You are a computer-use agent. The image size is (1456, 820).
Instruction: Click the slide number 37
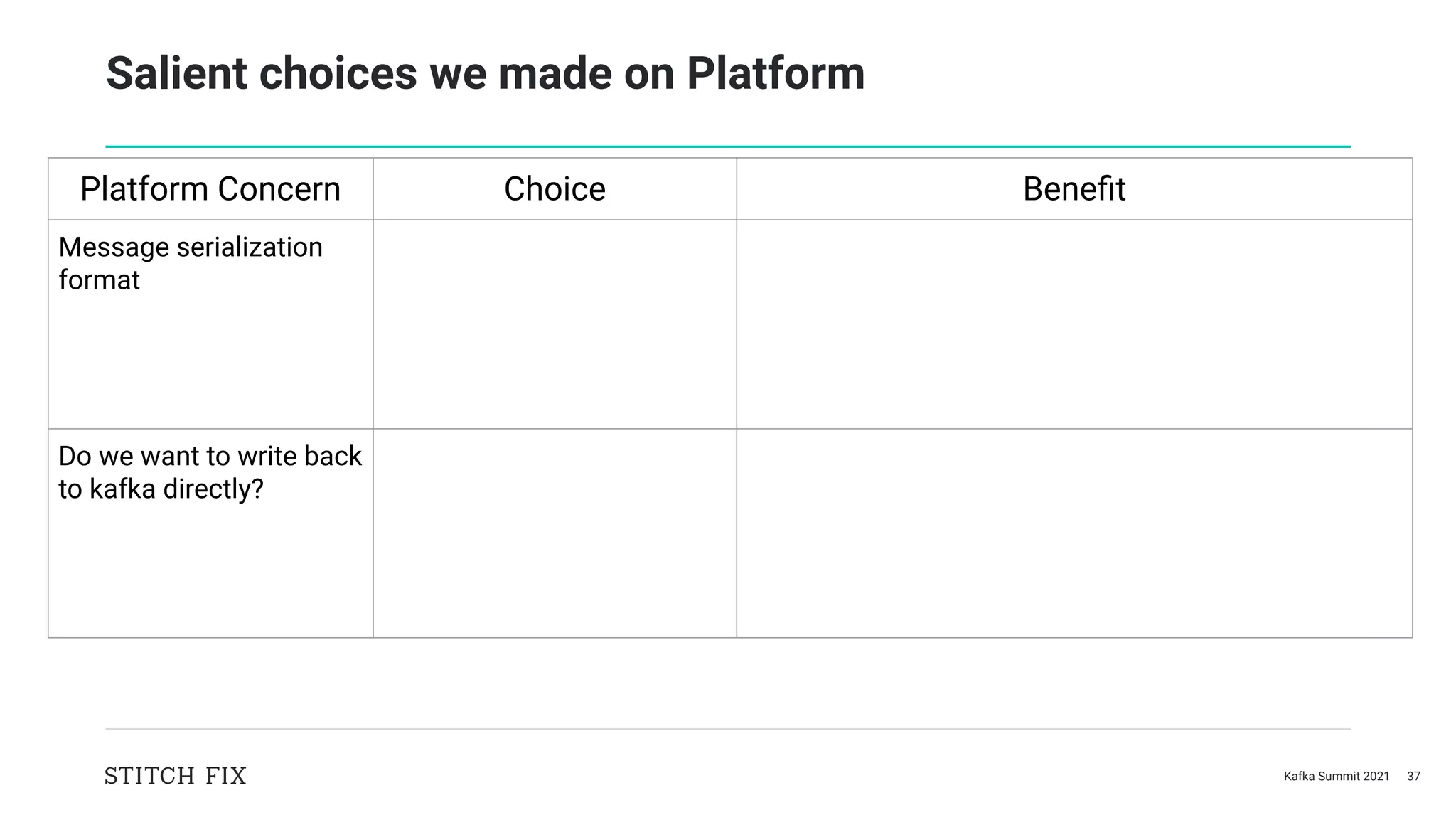tap(1413, 777)
